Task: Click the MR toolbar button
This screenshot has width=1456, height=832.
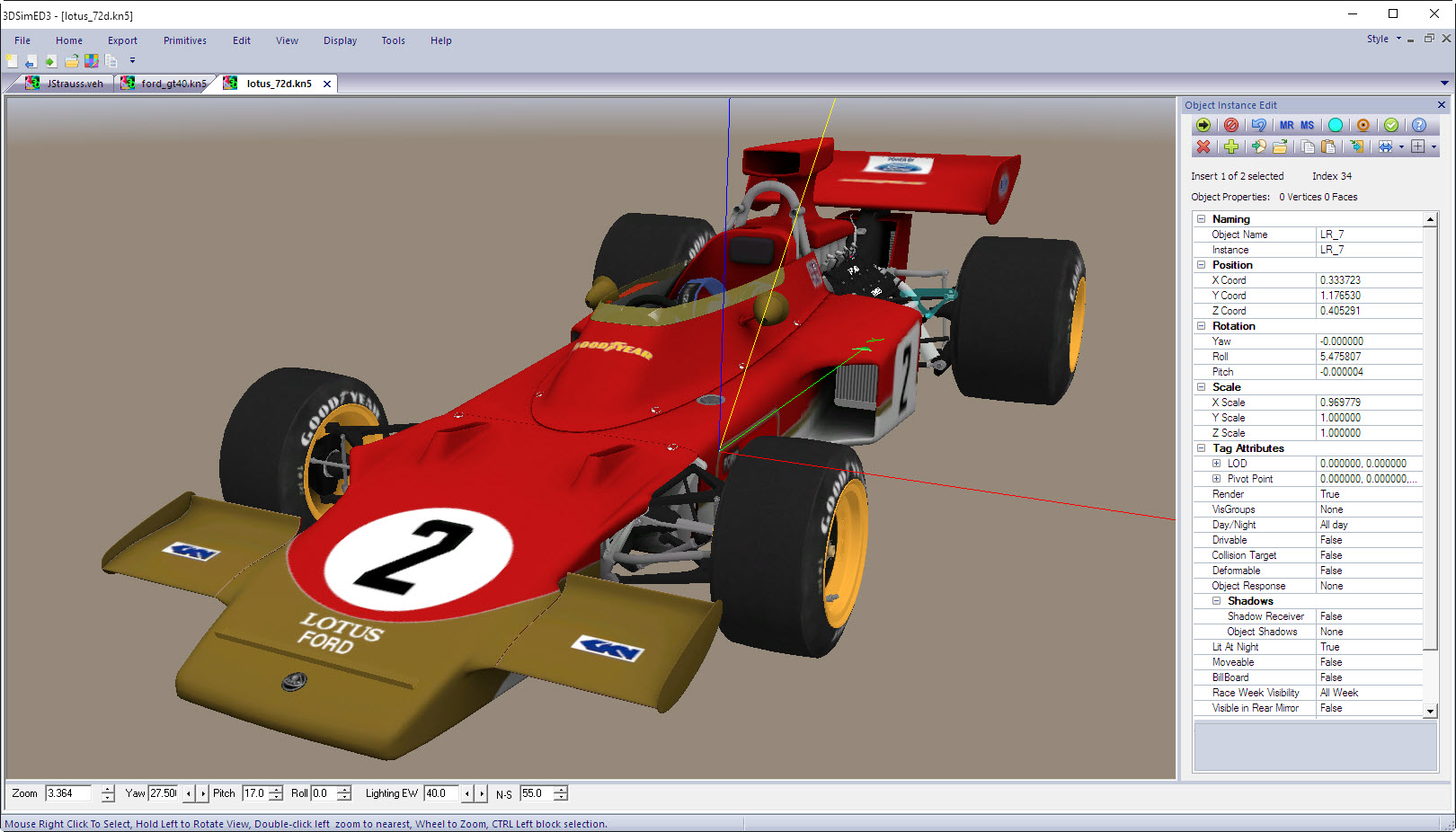Action: pyautogui.click(x=1287, y=125)
